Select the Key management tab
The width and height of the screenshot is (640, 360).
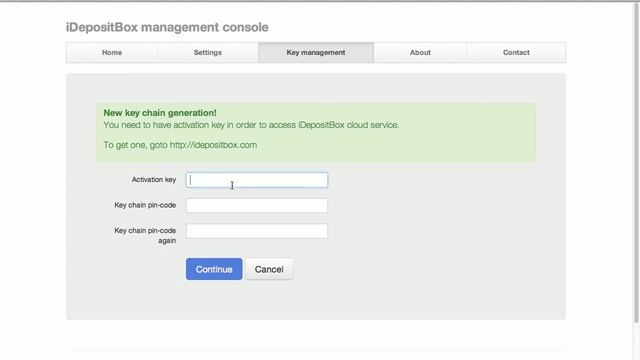316,53
